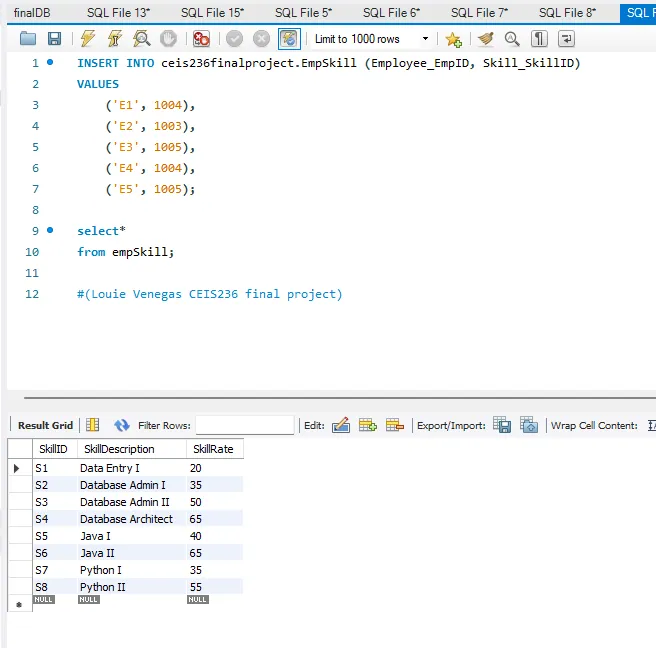The image size is (656, 648).
Task: Execute statement under cursor lightning icon
Action: [x=114, y=39]
